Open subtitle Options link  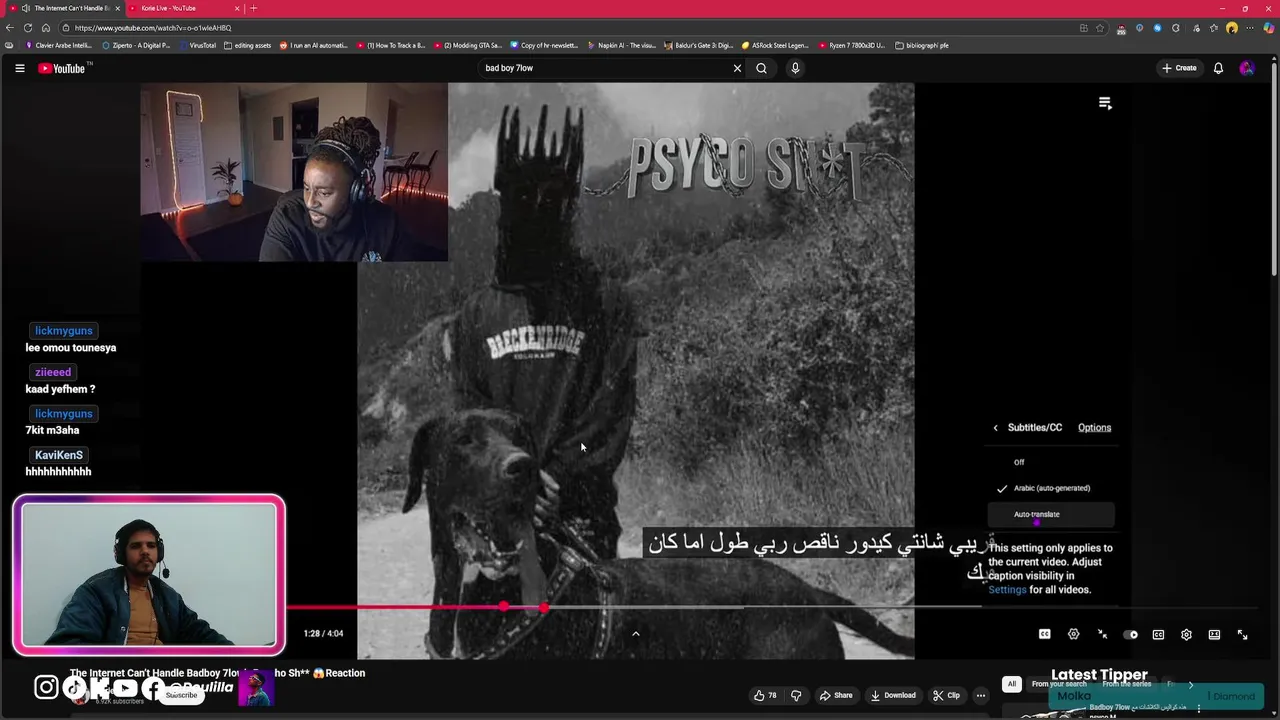point(1094,428)
